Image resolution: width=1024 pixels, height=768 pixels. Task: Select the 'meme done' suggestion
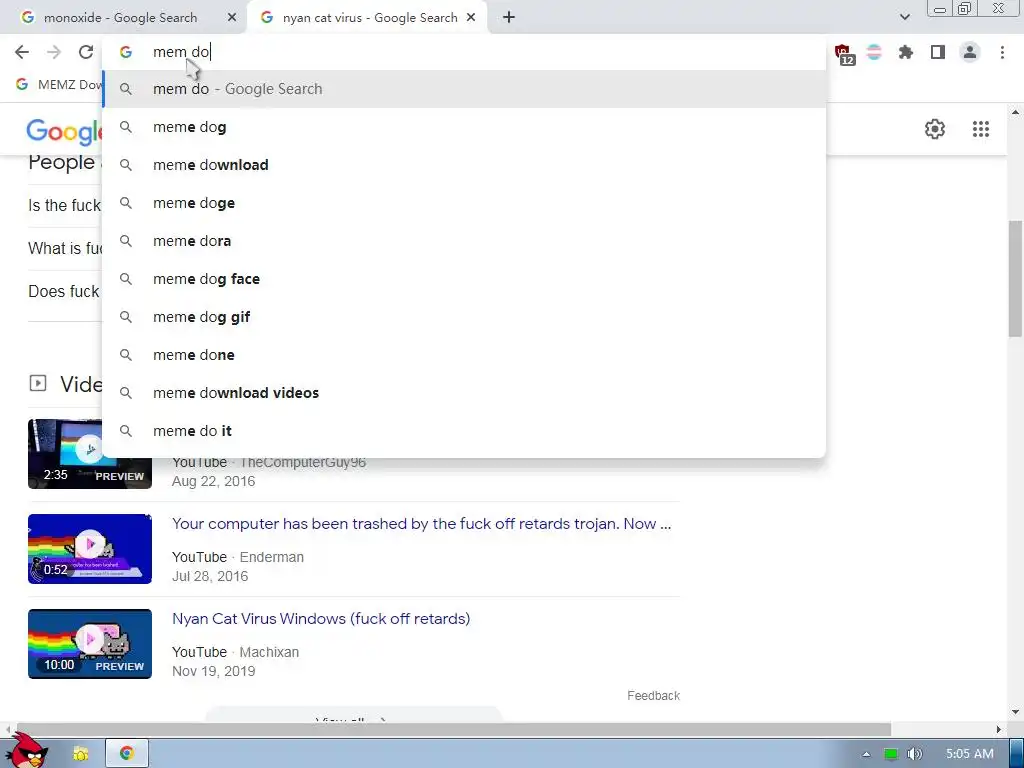pos(464,355)
